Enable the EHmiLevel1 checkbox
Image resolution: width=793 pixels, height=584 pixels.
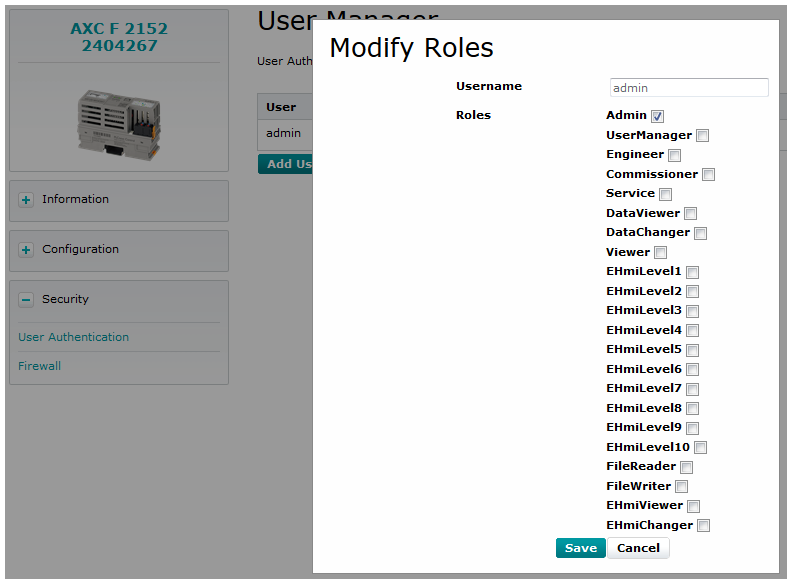pyautogui.click(x=693, y=272)
